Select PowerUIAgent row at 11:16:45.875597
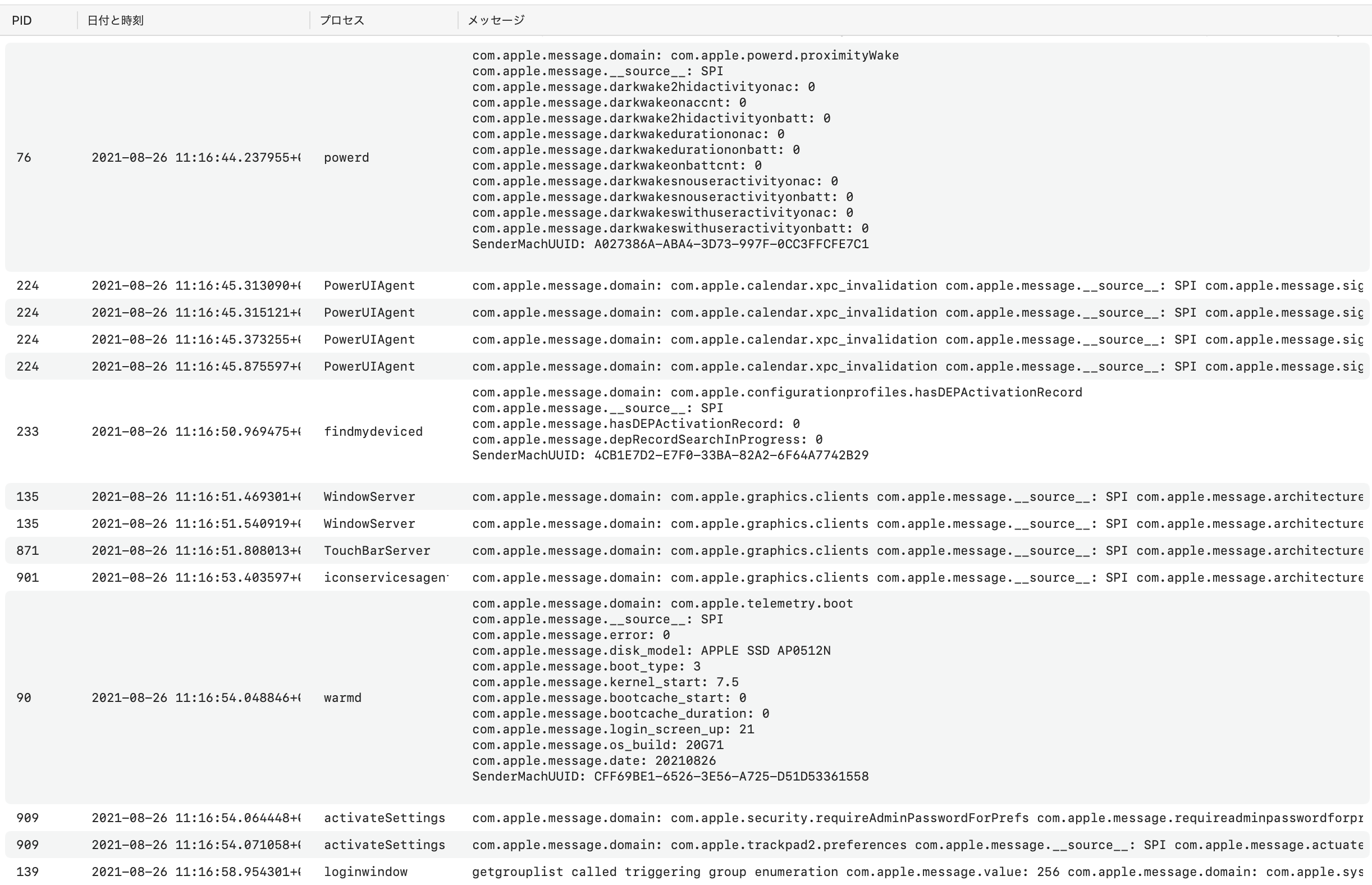 tap(369, 367)
